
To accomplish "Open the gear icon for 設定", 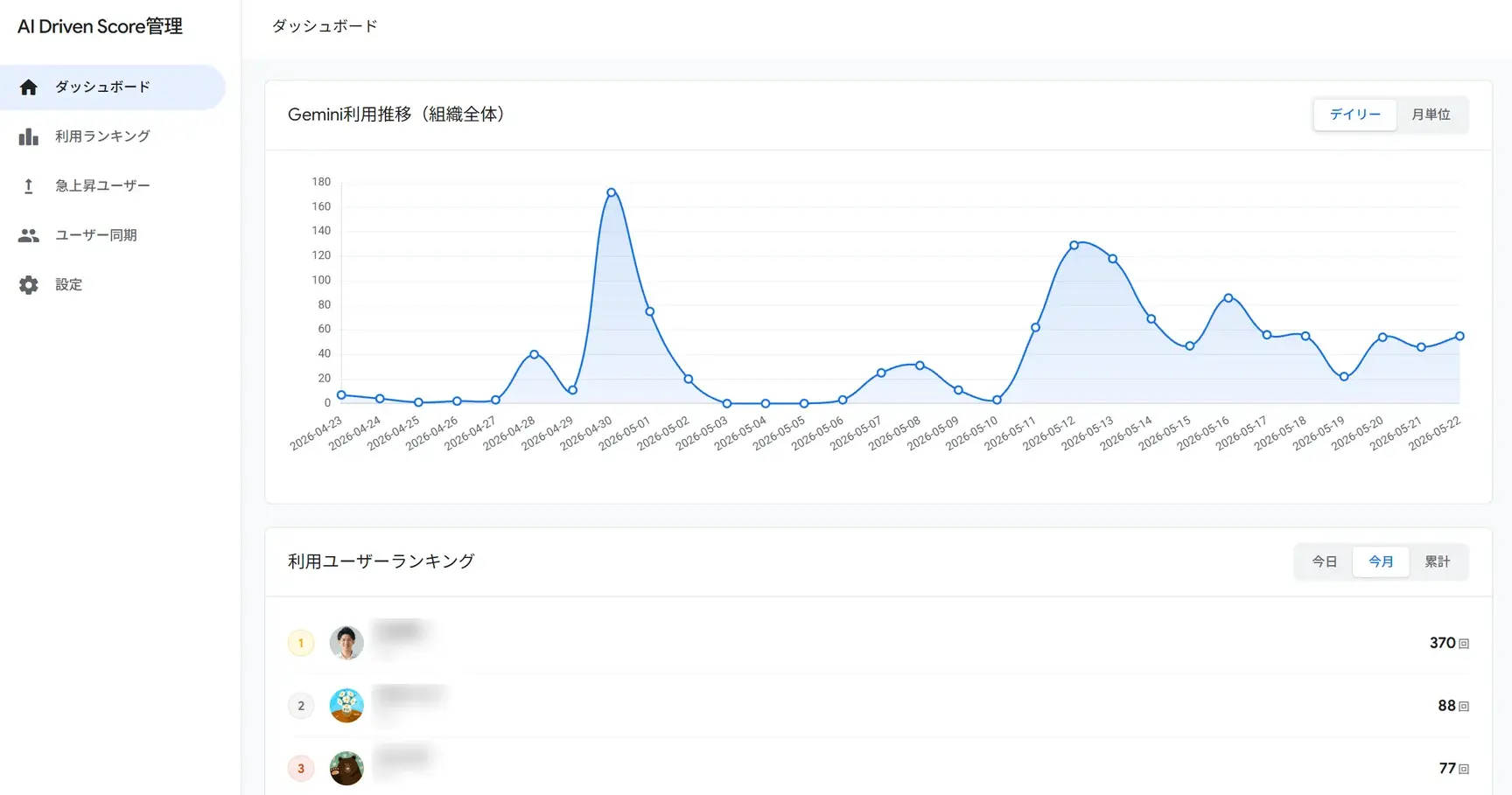I will point(29,285).
